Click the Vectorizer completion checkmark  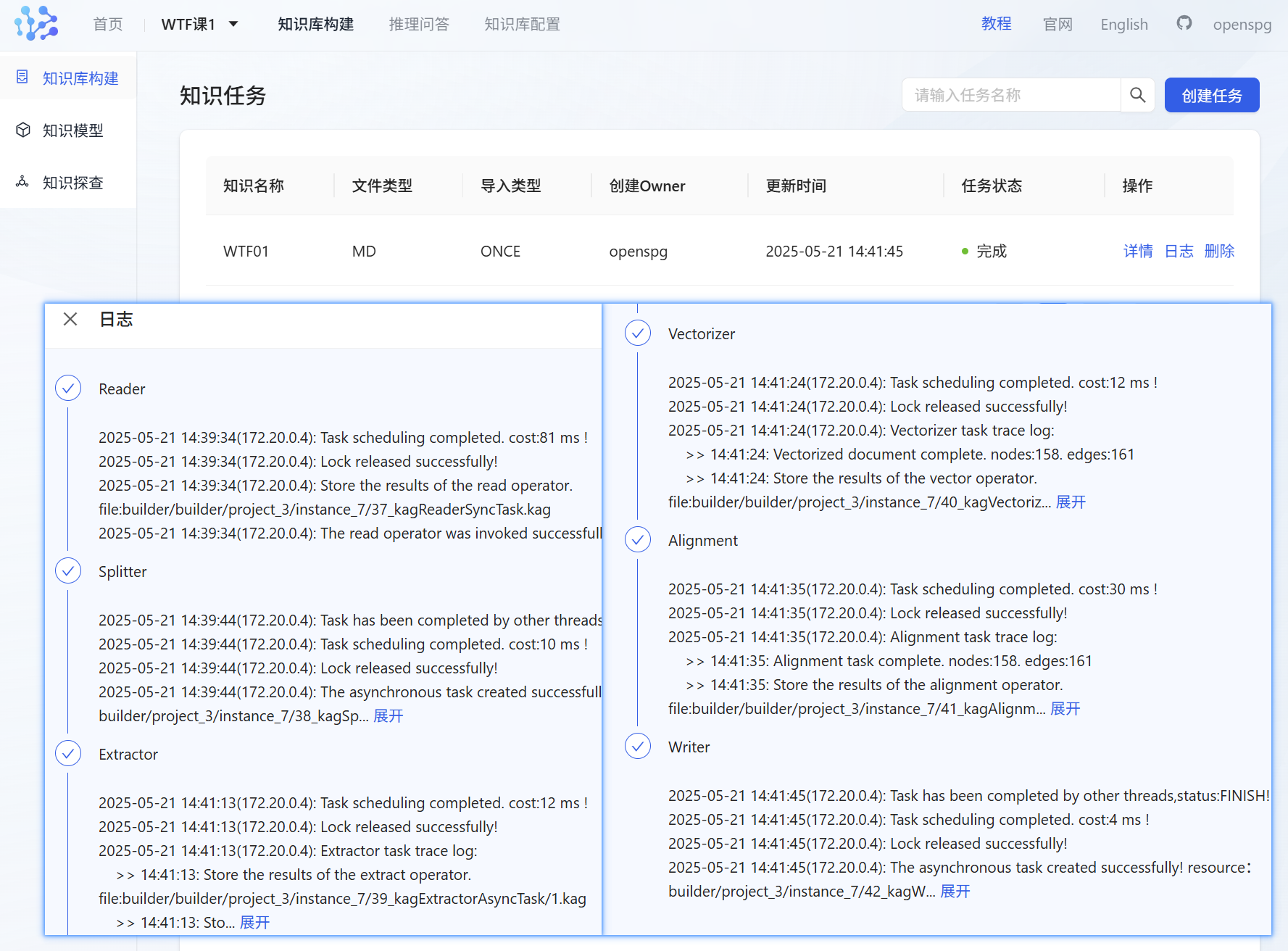[638, 333]
